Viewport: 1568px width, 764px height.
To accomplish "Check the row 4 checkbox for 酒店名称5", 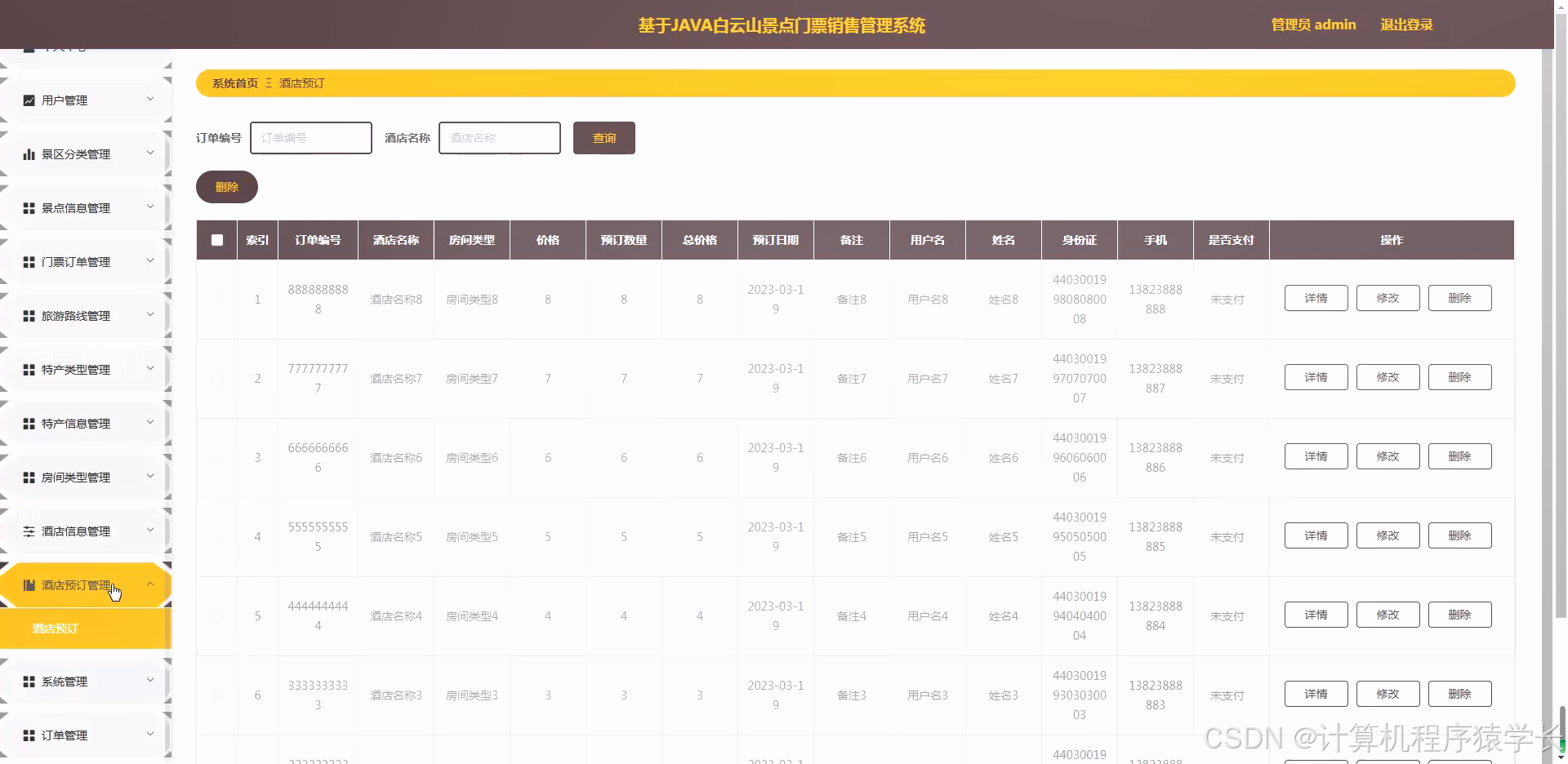I will [x=217, y=537].
